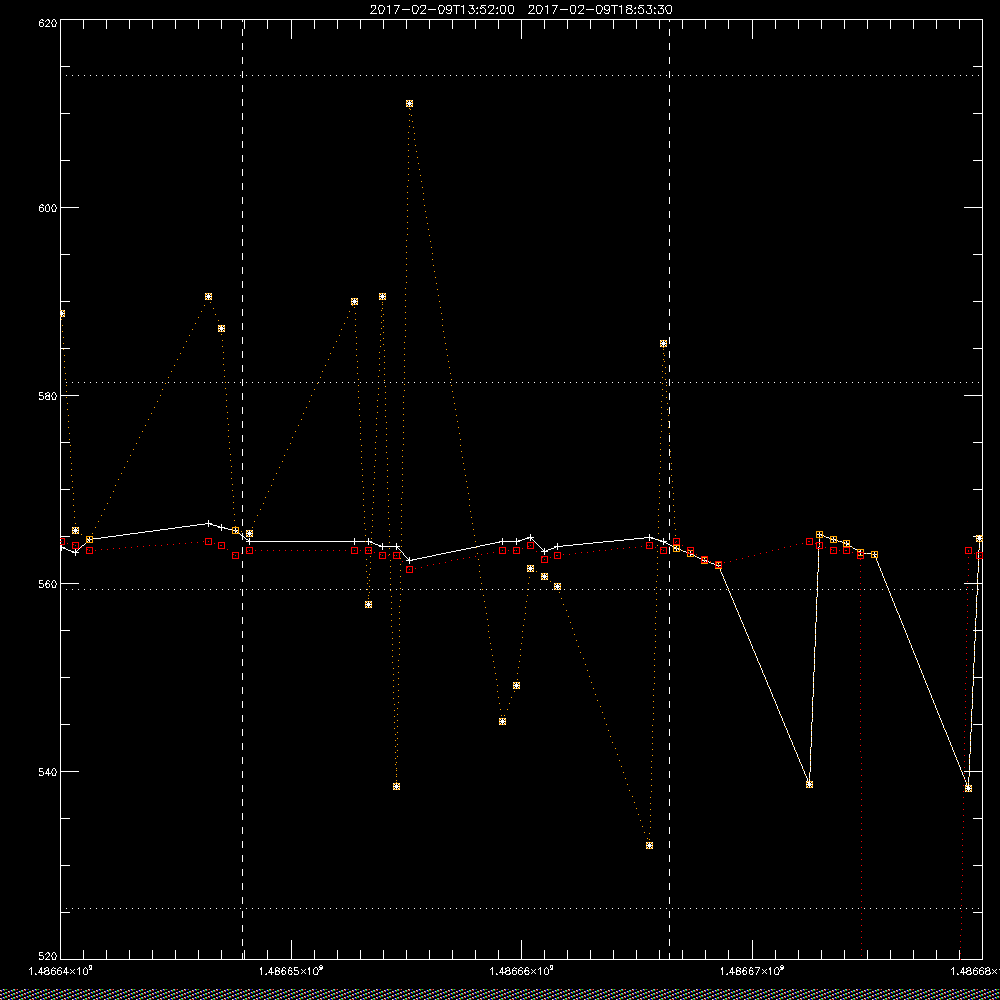The height and width of the screenshot is (1000, 1000).
Task: Click the 580 y-axis label
Action: (x=48, y=395)
